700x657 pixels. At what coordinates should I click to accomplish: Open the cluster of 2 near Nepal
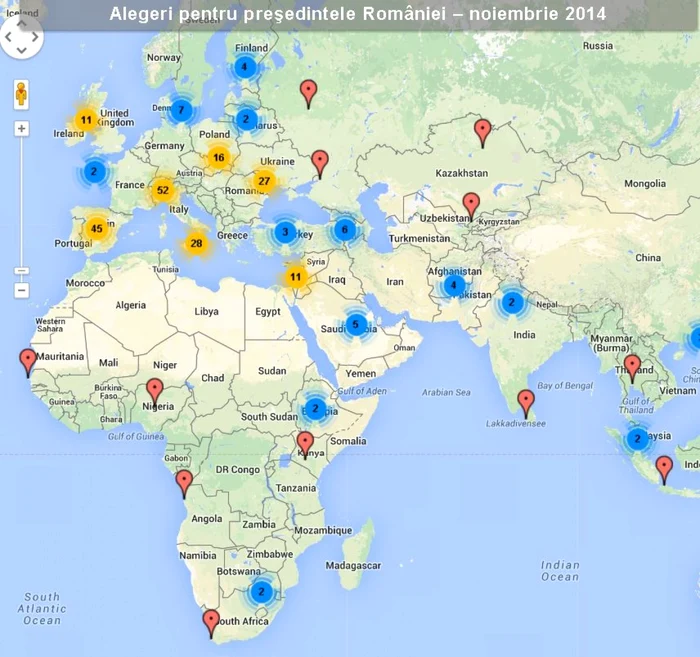click(x=512, y=302)
